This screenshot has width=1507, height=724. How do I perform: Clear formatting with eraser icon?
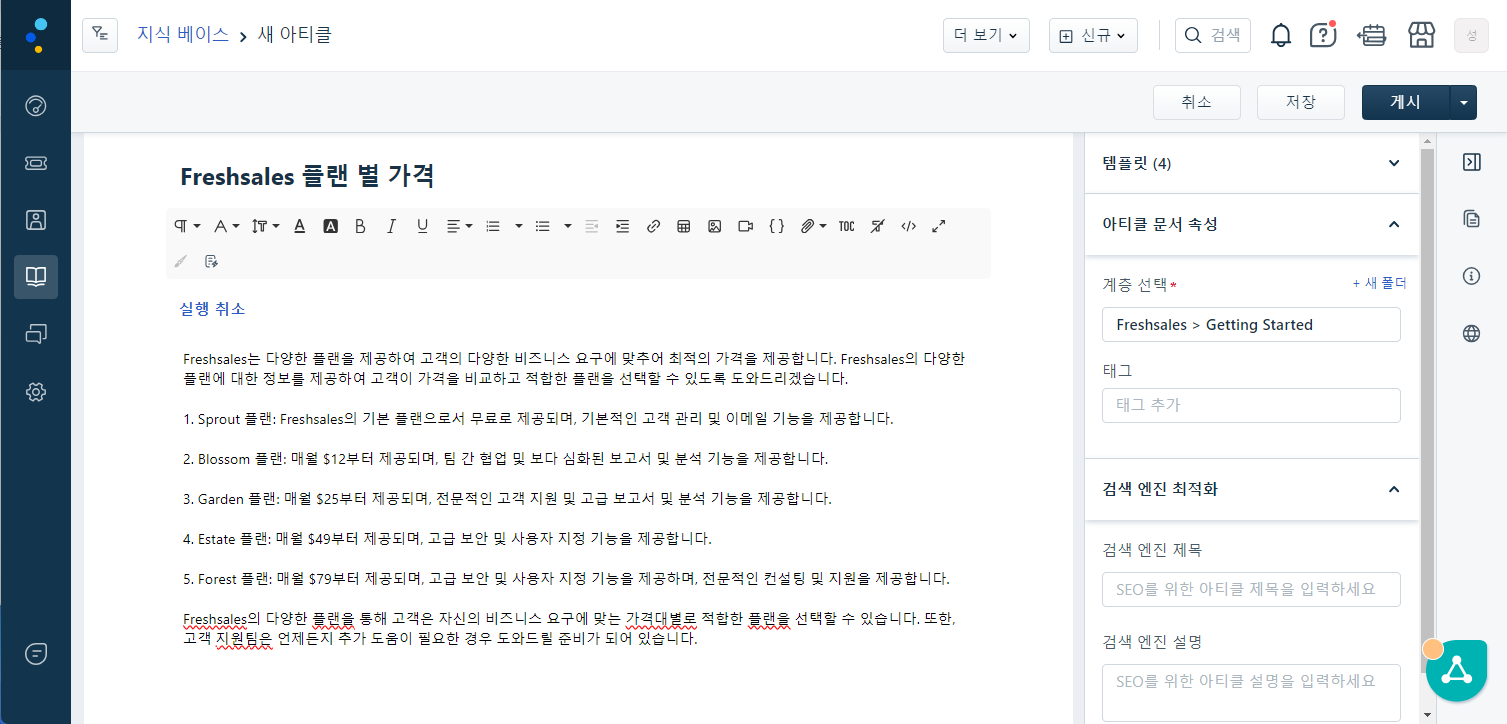click(877, 226)
